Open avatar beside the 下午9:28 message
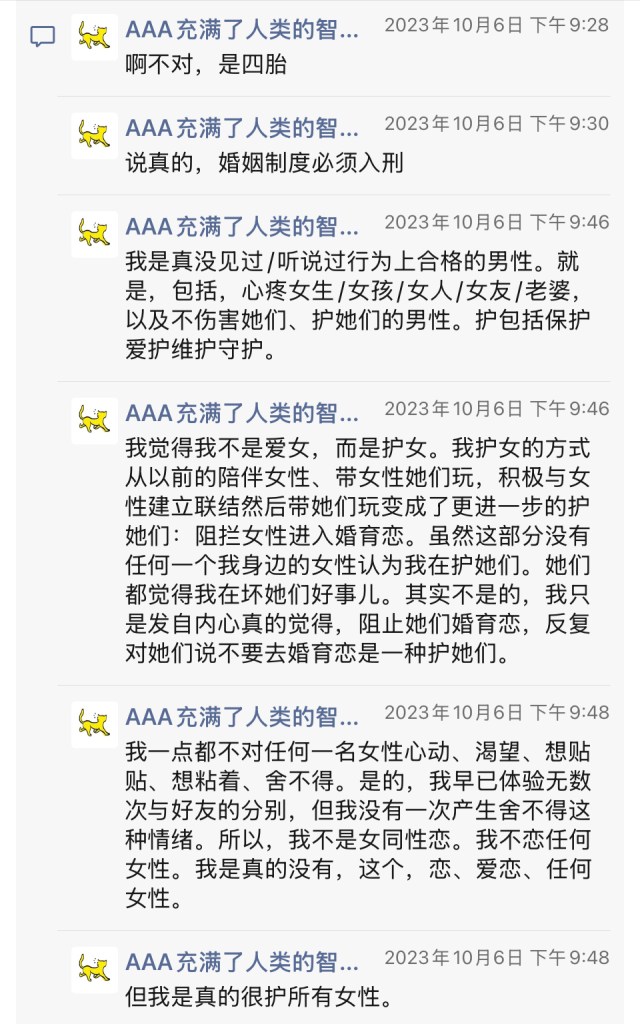640x1024 pixels. [x=94, y=38]
